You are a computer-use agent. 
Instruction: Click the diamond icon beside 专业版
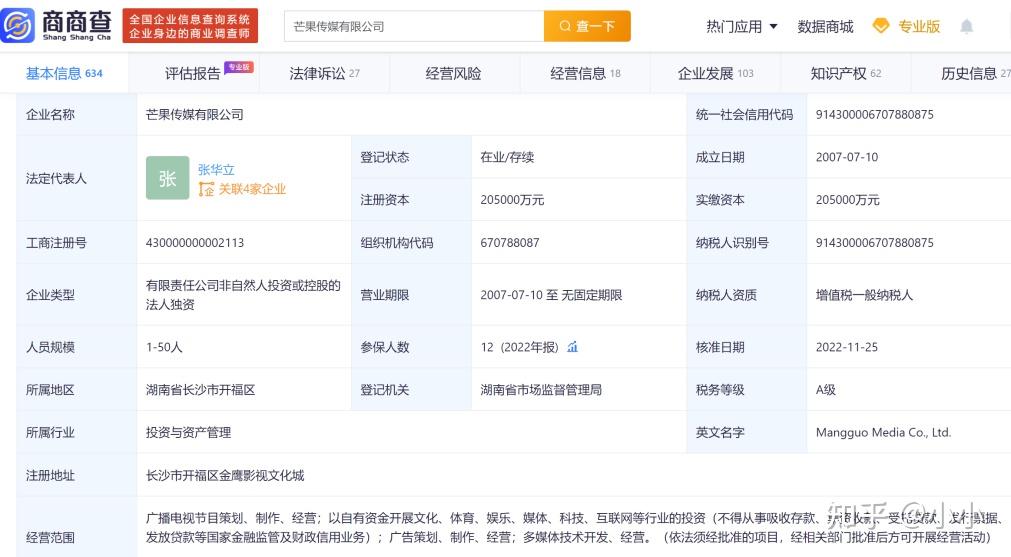(x=880, y=26)
